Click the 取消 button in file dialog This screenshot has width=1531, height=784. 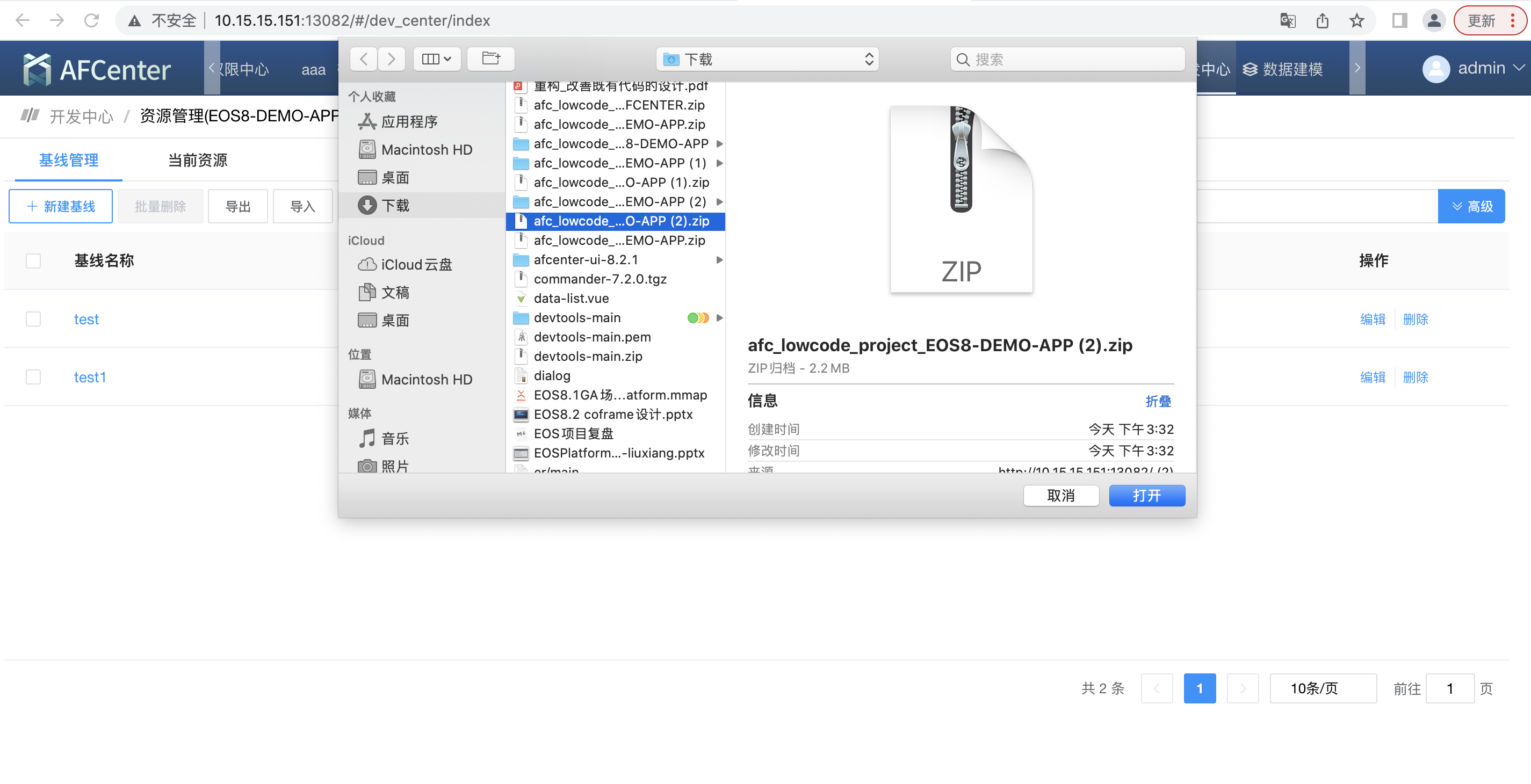coord(1060,495)
